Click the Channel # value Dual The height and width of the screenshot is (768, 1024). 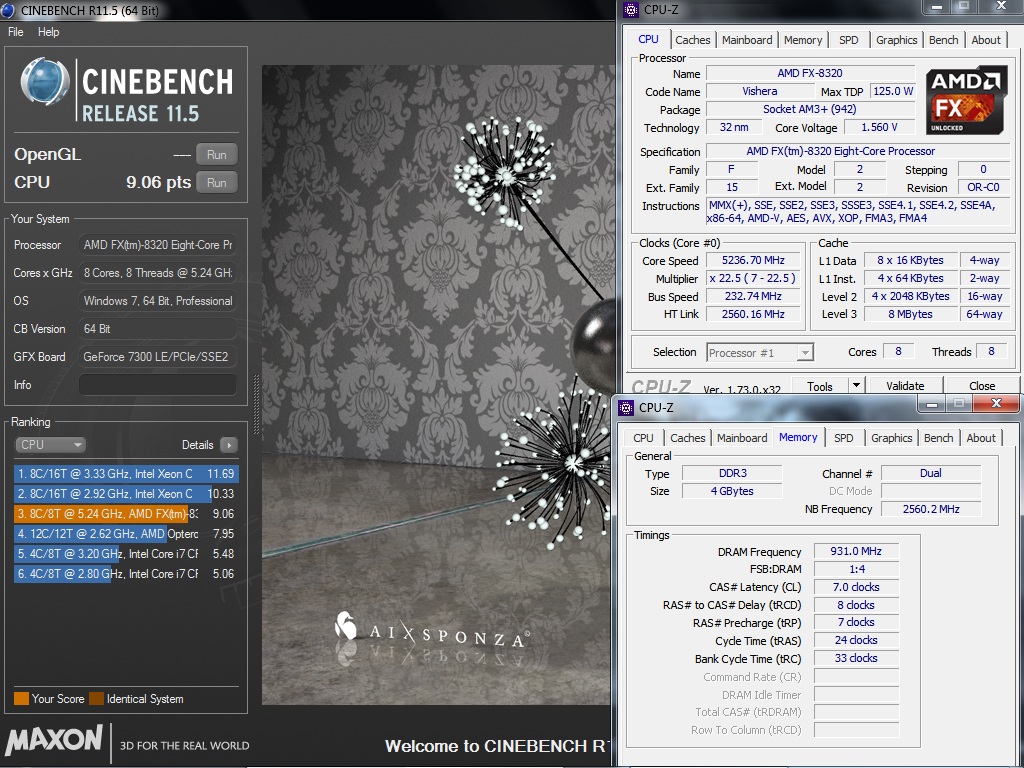pos(931,473)
